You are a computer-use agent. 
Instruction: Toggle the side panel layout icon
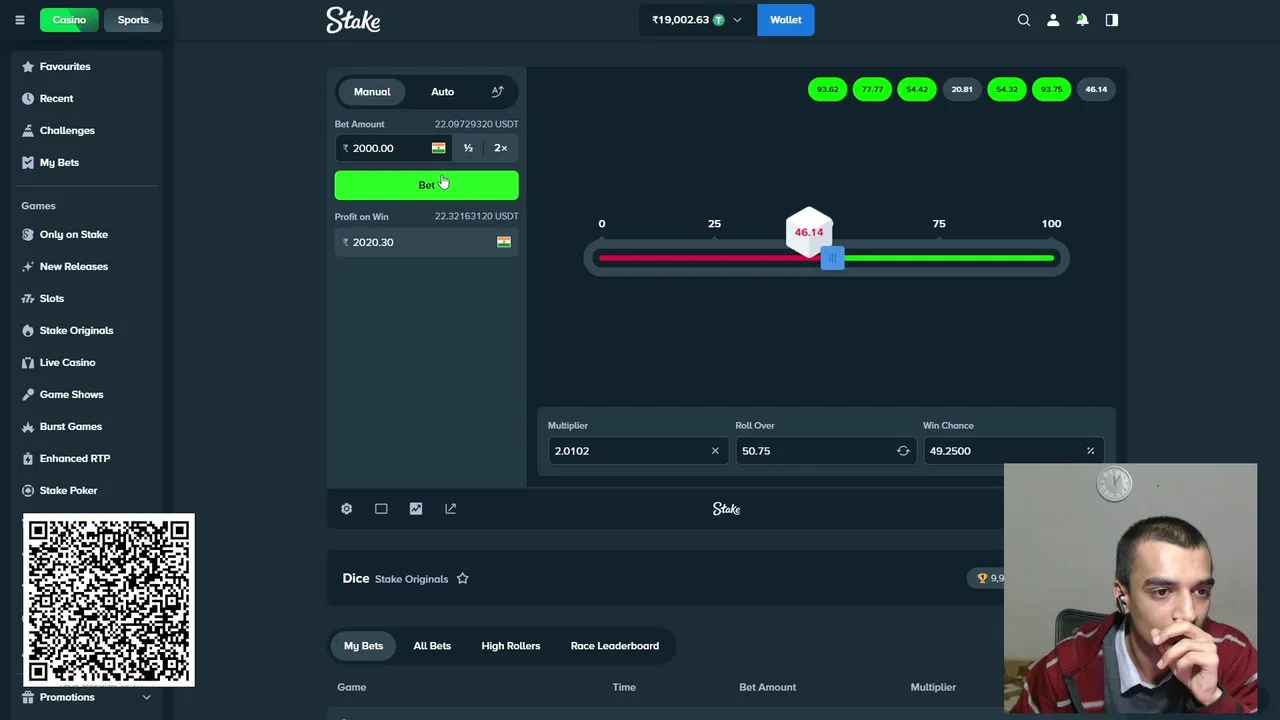1112,20
